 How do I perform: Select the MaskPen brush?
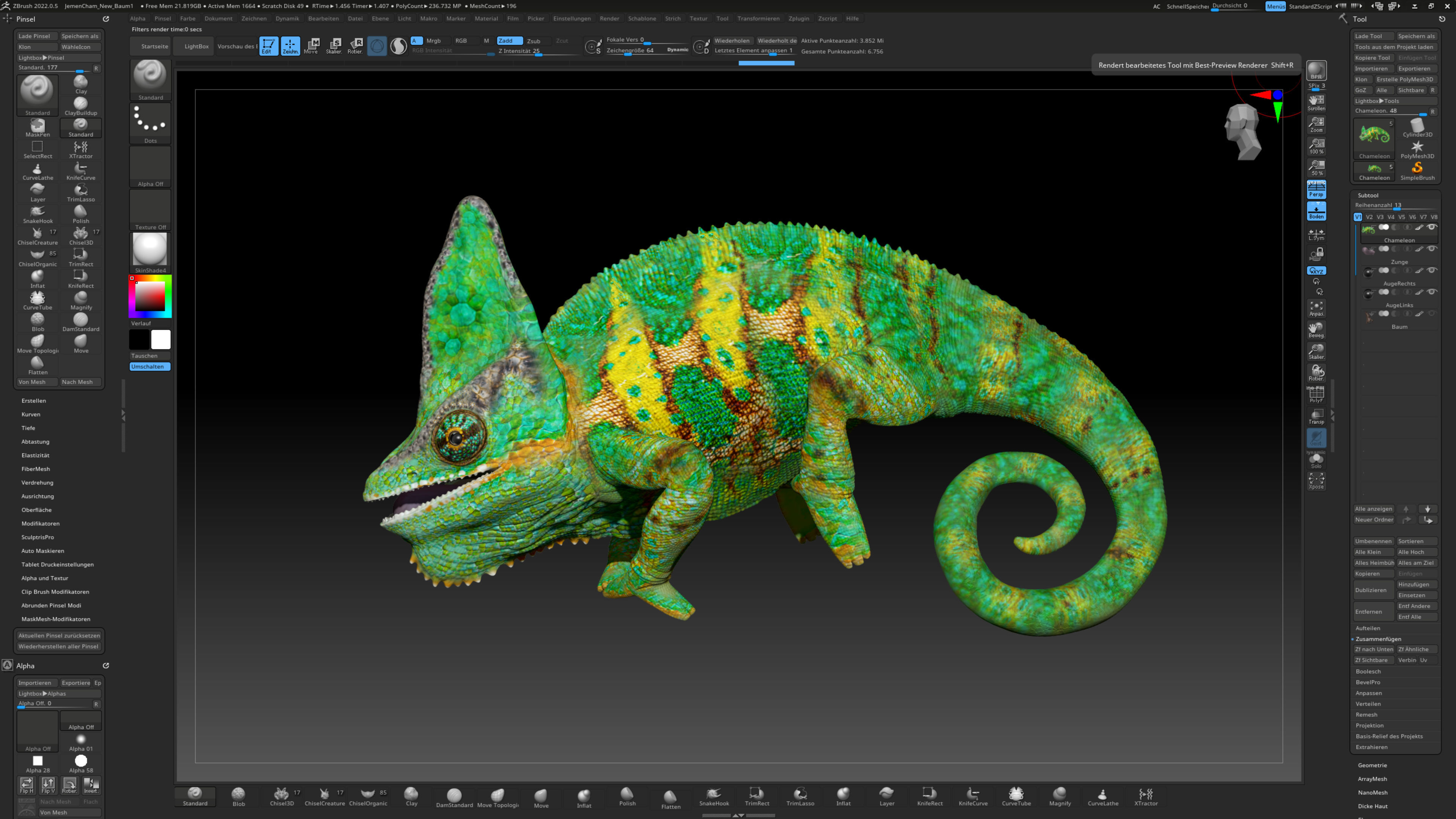pyautogui.click(x=37, y=128)
